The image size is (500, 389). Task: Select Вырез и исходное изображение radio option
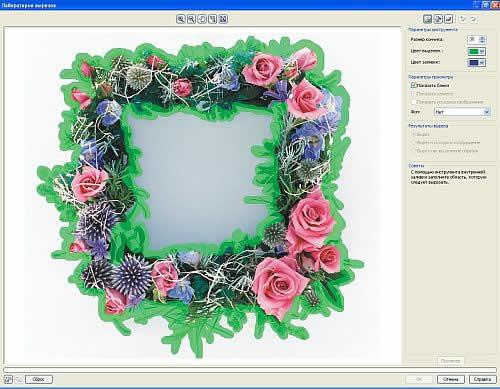coord(414,142)
